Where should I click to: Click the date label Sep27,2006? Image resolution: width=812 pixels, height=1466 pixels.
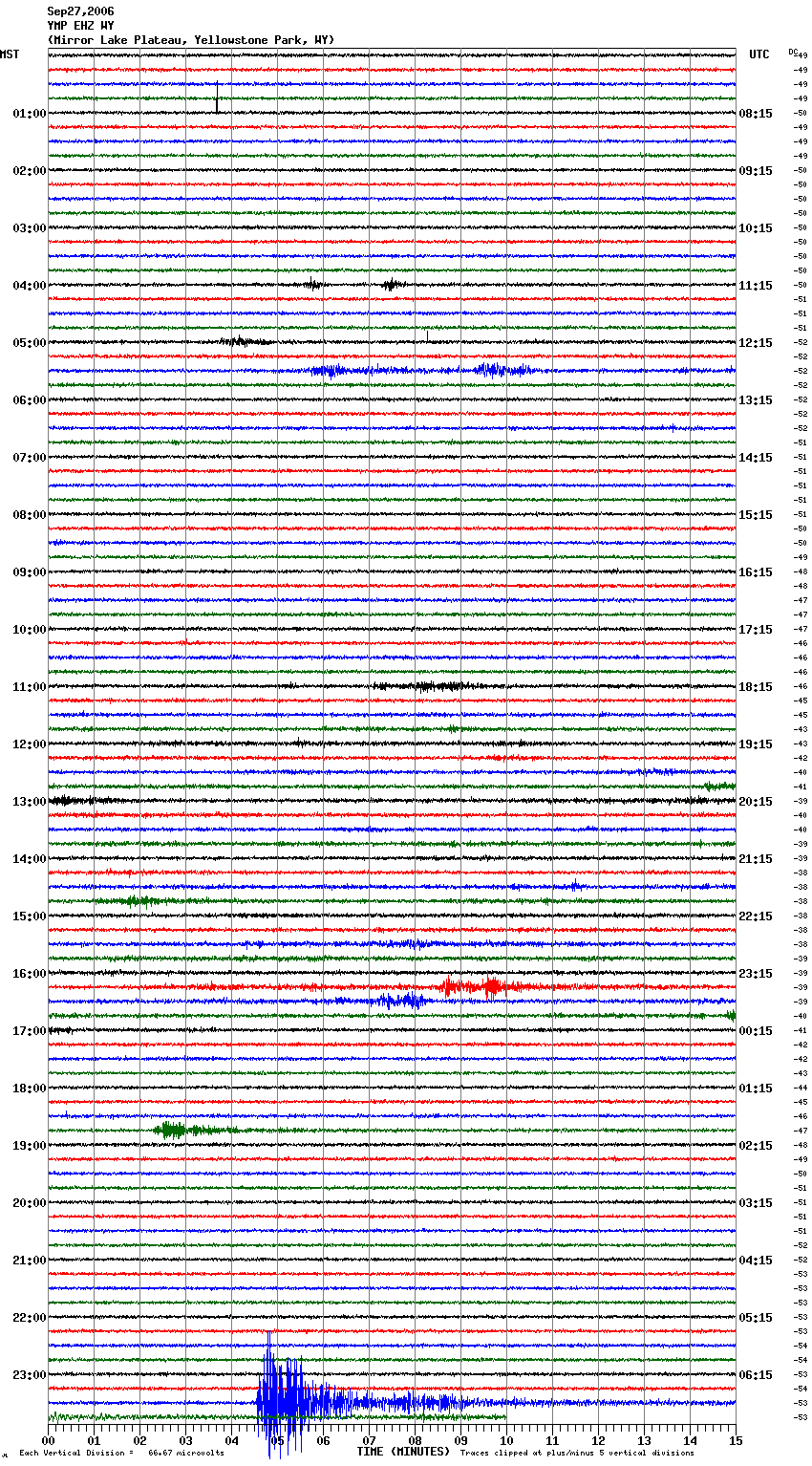click(x=80, y=11)
